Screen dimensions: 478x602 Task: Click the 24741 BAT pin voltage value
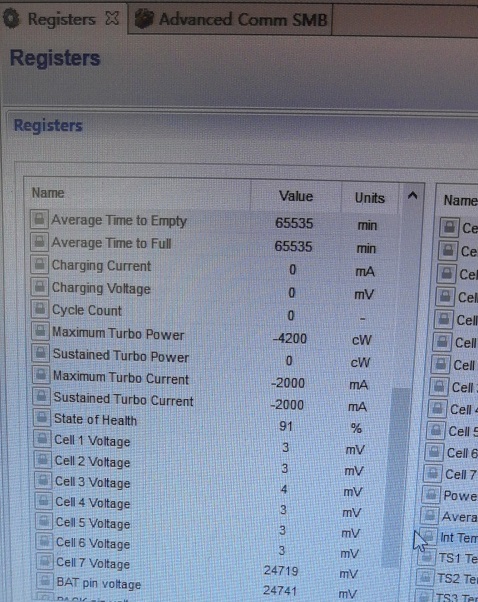[280, 590]
